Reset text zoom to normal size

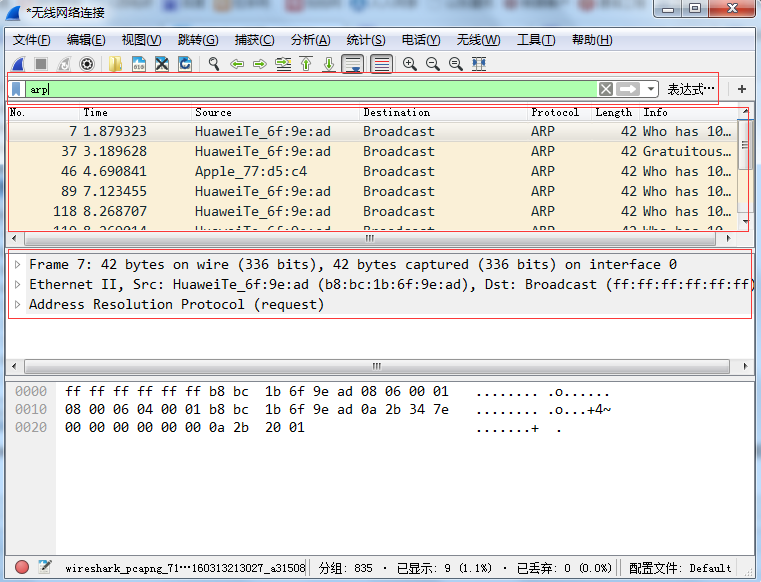[456, 64]
